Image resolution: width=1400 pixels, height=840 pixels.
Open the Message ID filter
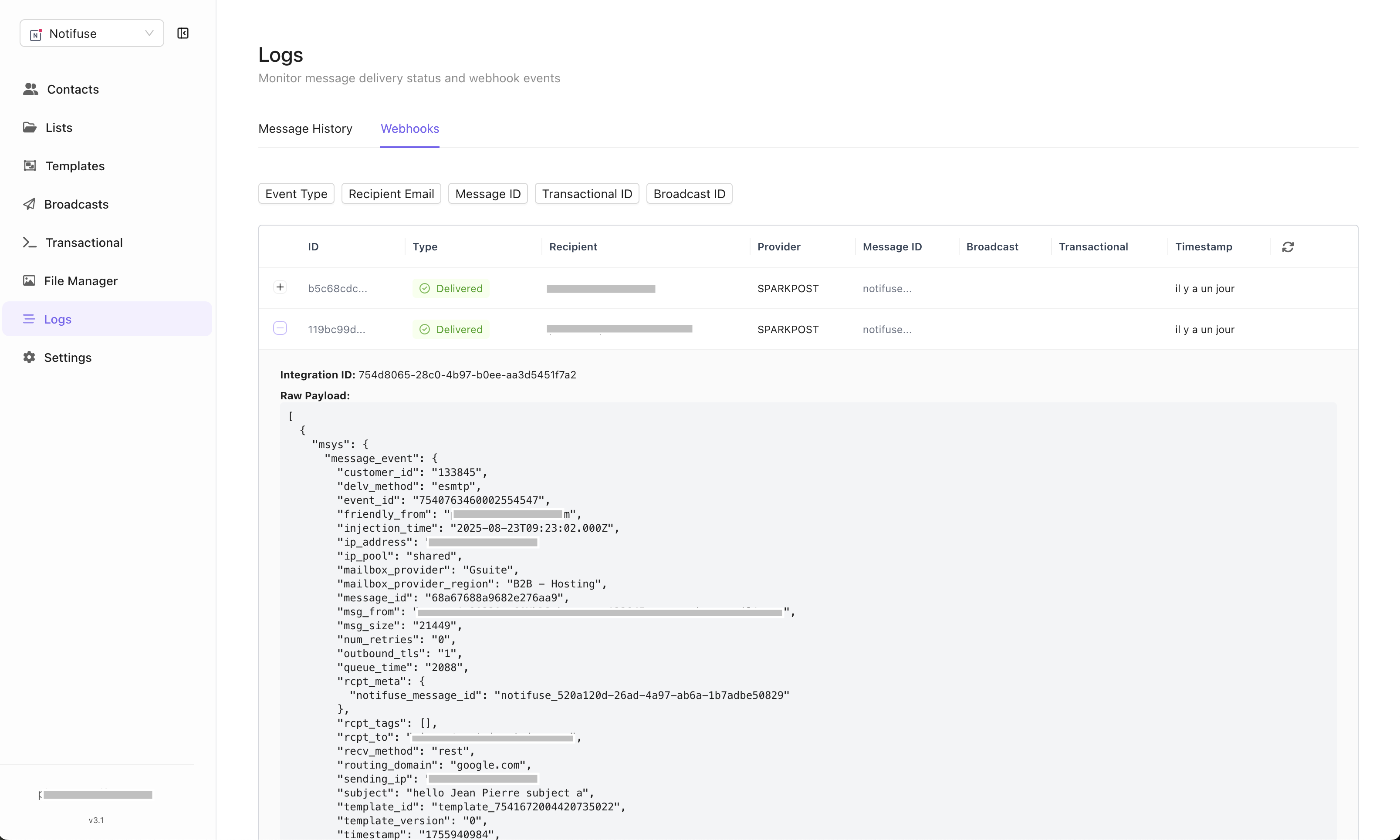488,194
